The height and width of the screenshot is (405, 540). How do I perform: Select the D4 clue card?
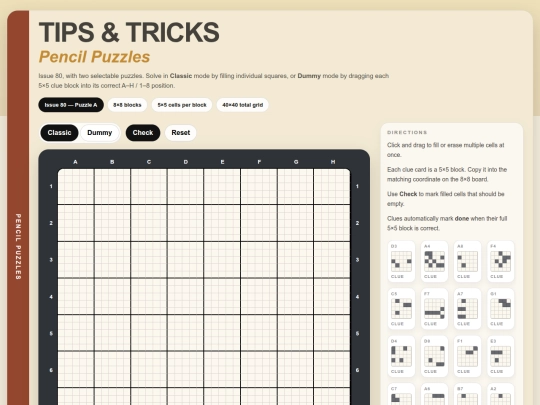[x=401, y=356]
